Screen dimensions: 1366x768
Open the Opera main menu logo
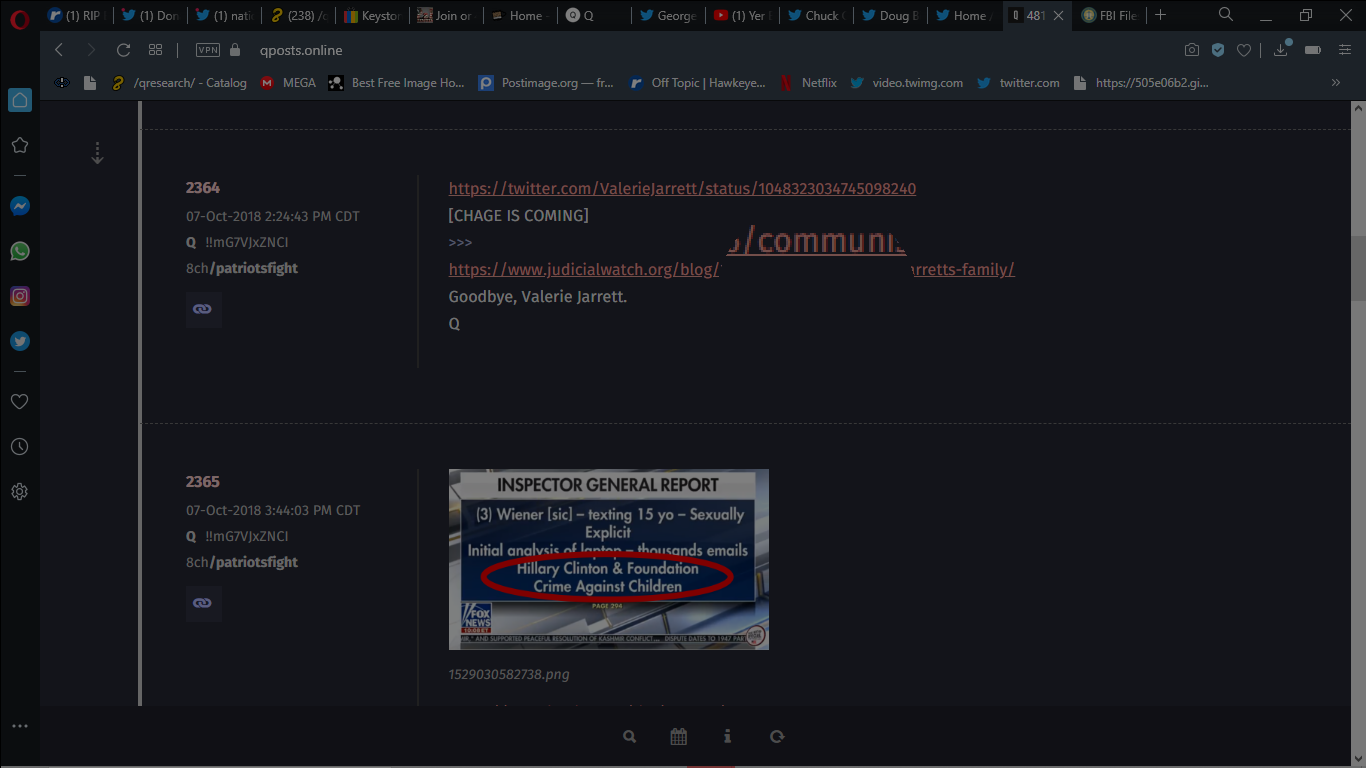click(x=20, y=17)
